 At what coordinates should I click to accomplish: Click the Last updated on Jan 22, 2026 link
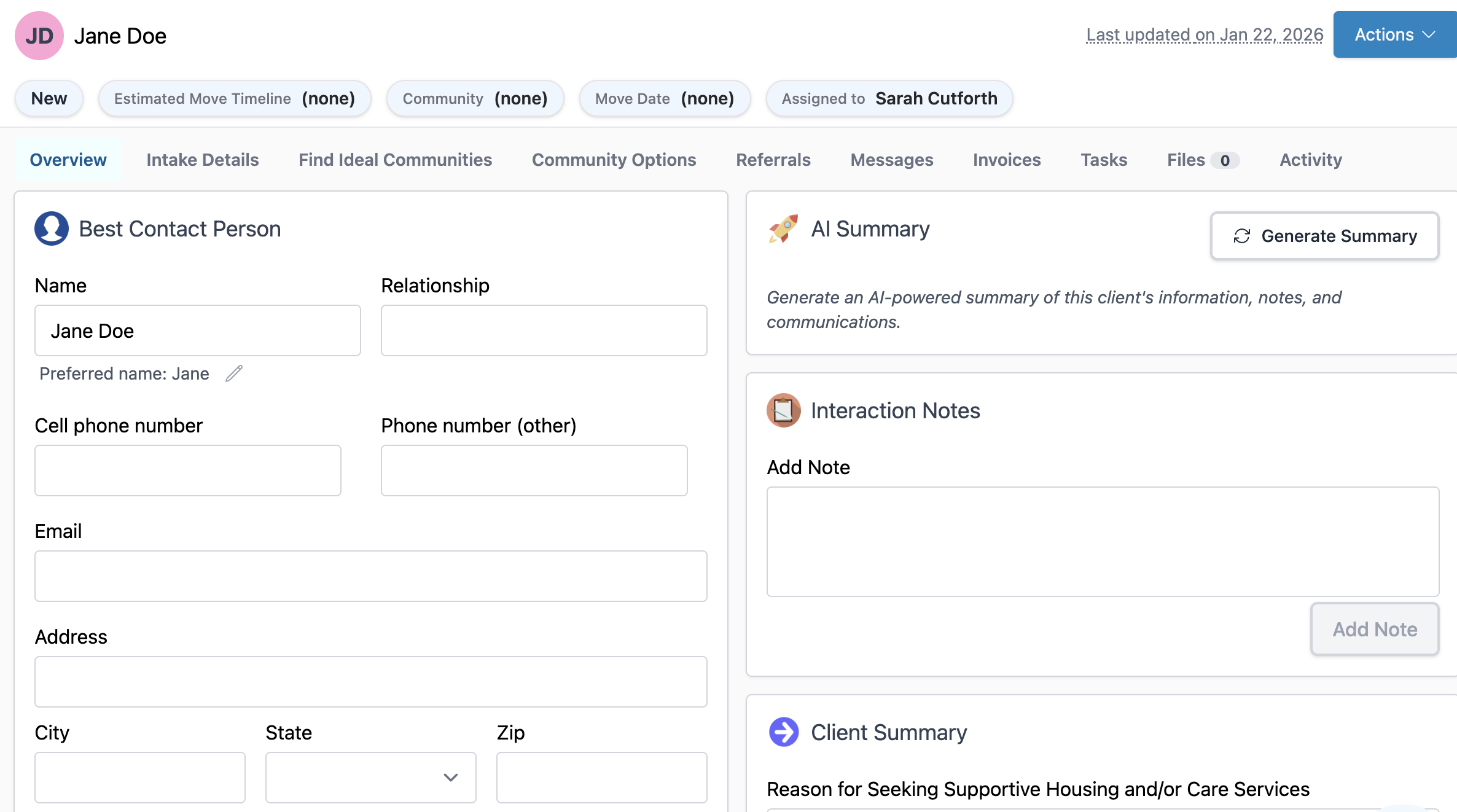[1205, 35]
